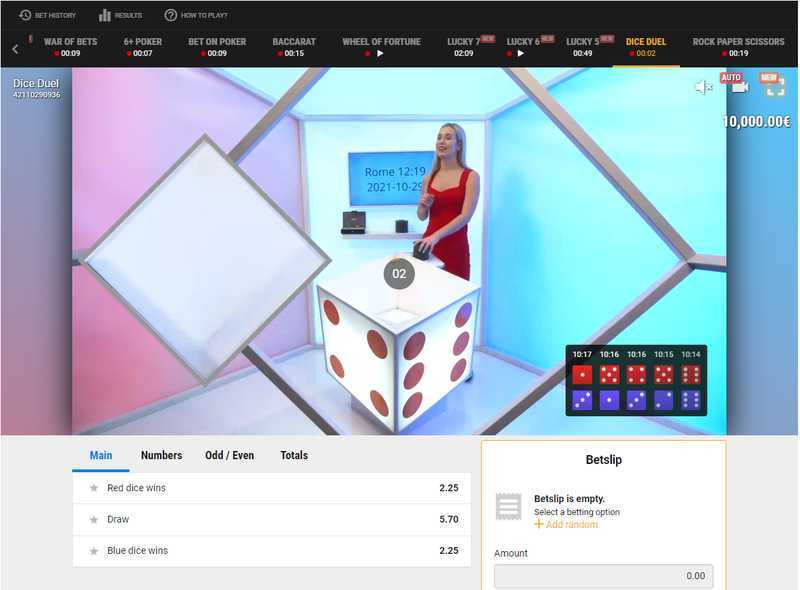Favorite the Draw bet star
Viewport: 800px width, 590px height.
(94, 520)
